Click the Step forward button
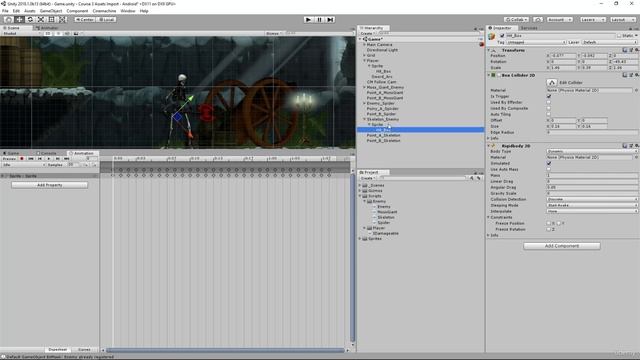 tap(330, 19)
